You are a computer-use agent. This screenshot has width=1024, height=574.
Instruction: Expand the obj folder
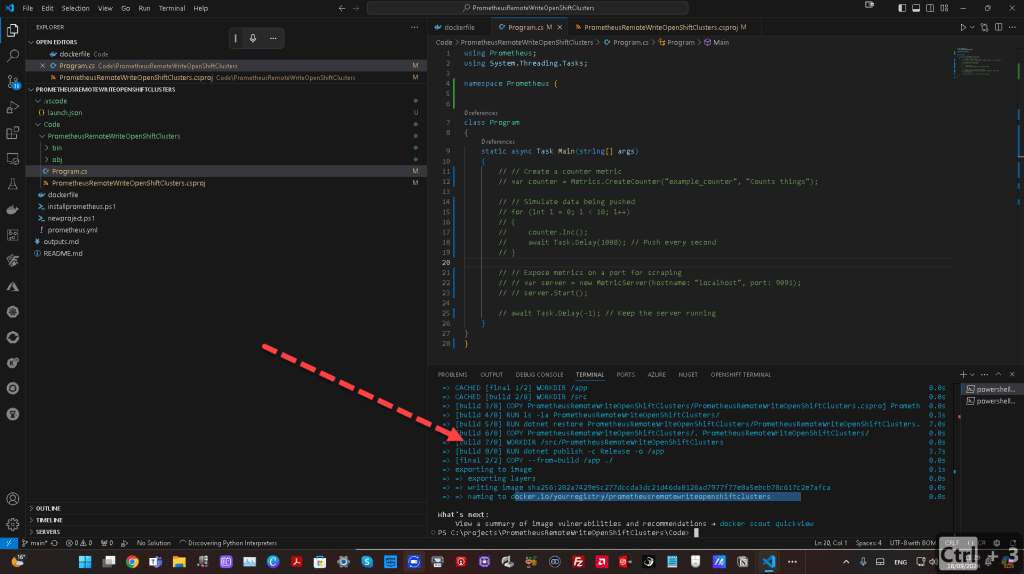tap(57, 160)
